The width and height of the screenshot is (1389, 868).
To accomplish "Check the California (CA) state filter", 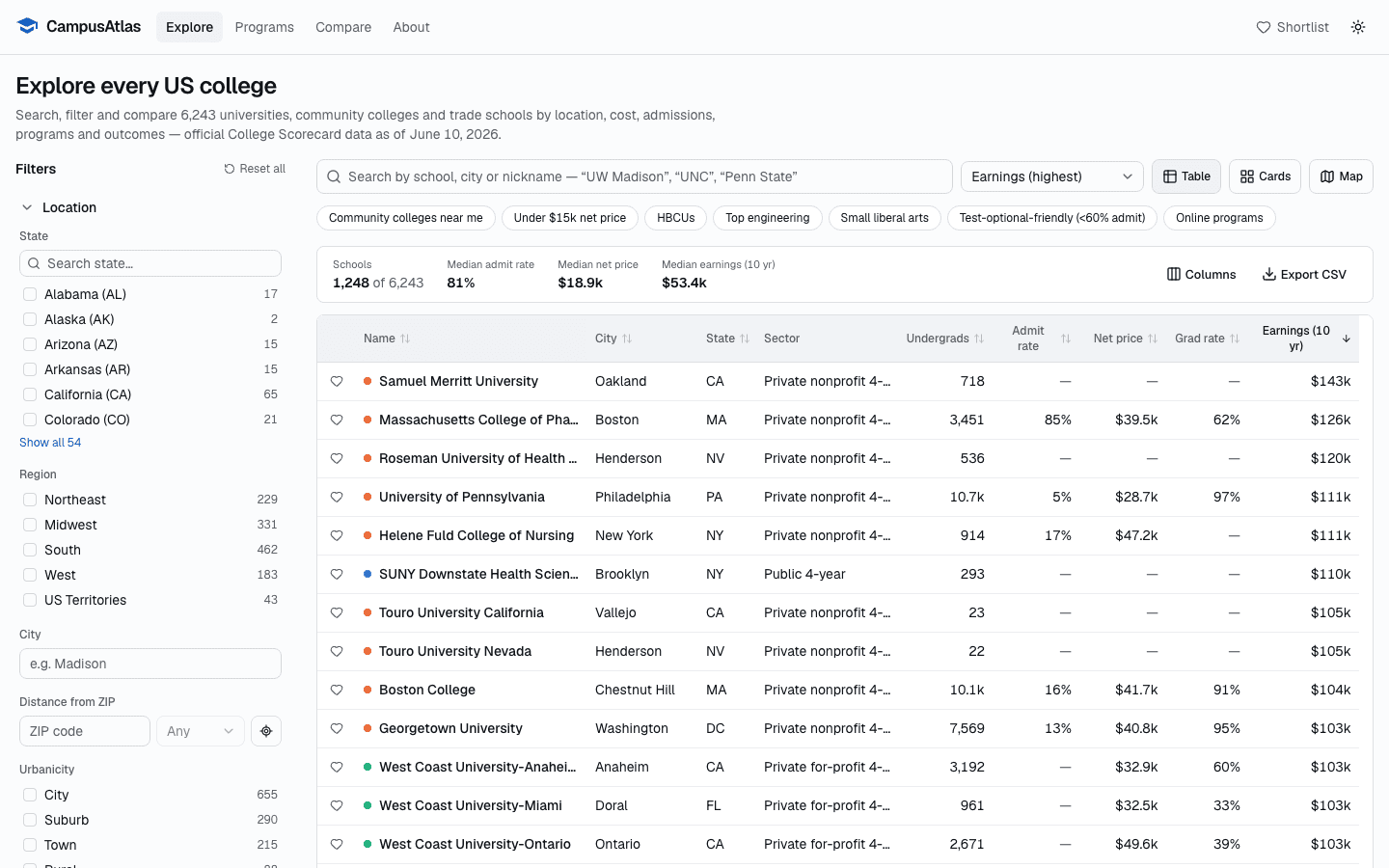I will [x=30, y=394].
